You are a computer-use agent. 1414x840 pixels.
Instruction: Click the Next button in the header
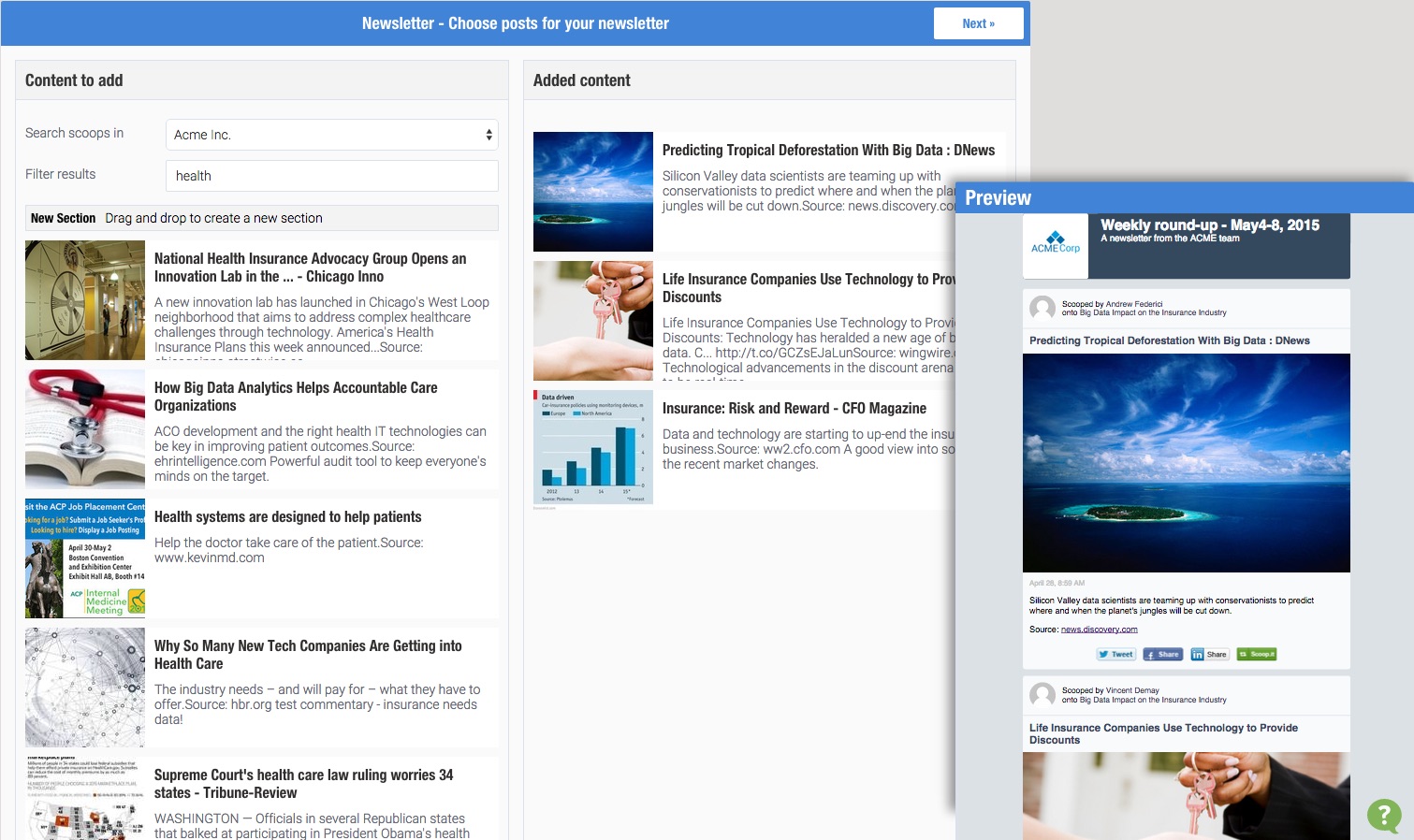pyautogui.click(x=978, y=23)
